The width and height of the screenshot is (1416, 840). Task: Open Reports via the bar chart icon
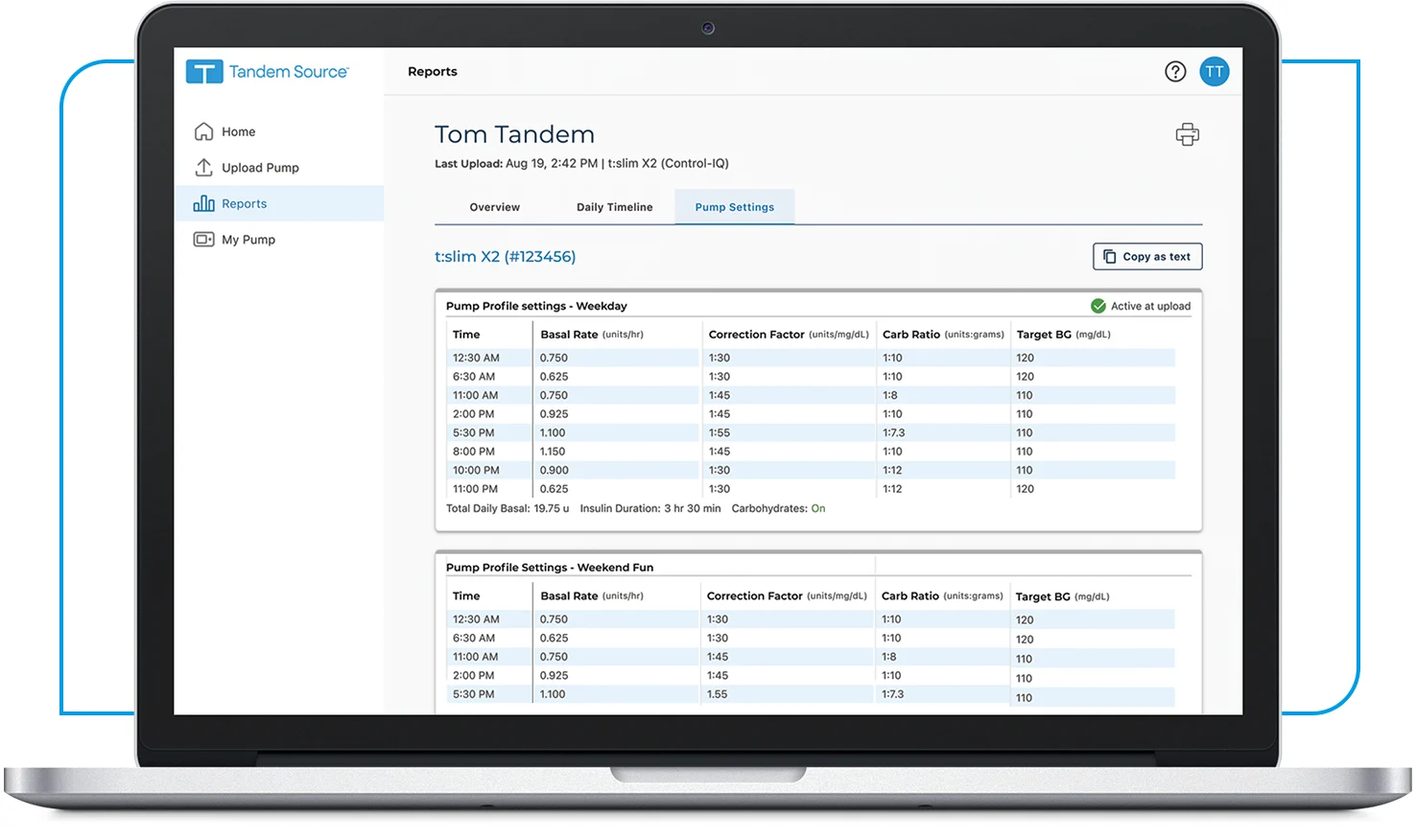pos(203,202)
